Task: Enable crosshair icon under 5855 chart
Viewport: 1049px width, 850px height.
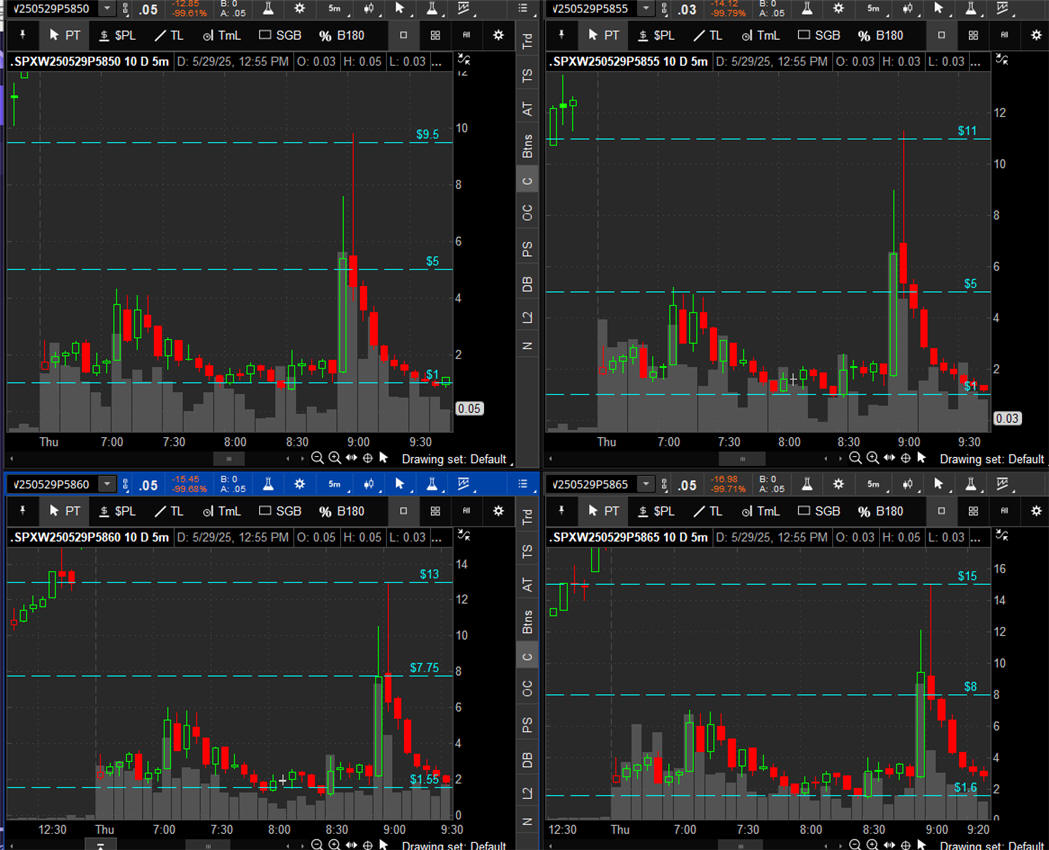Action: (905, 458)
